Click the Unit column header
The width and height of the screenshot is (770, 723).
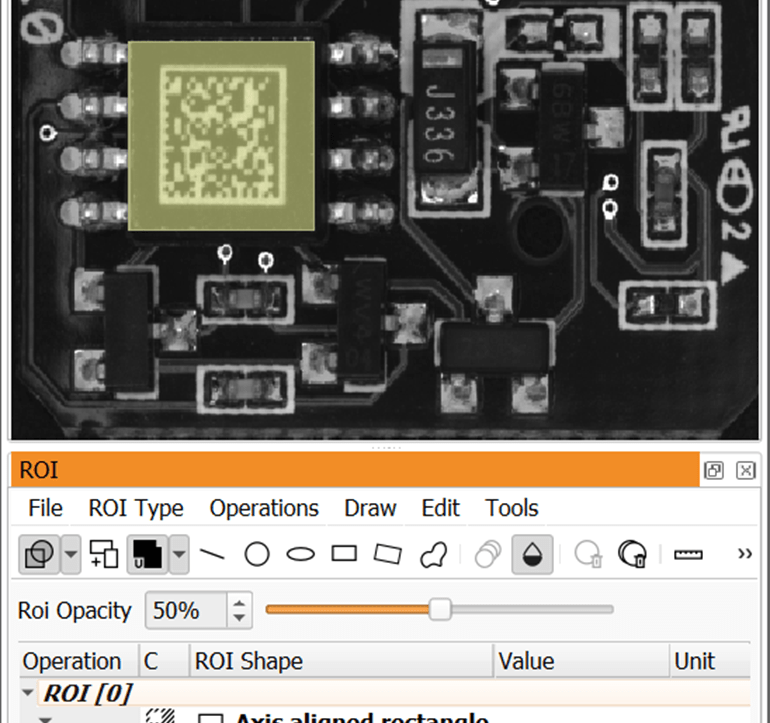710,661
